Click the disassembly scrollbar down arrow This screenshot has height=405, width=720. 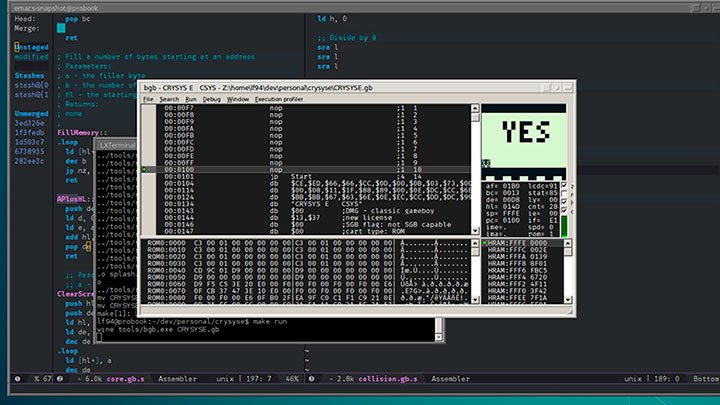click(475, 231)
